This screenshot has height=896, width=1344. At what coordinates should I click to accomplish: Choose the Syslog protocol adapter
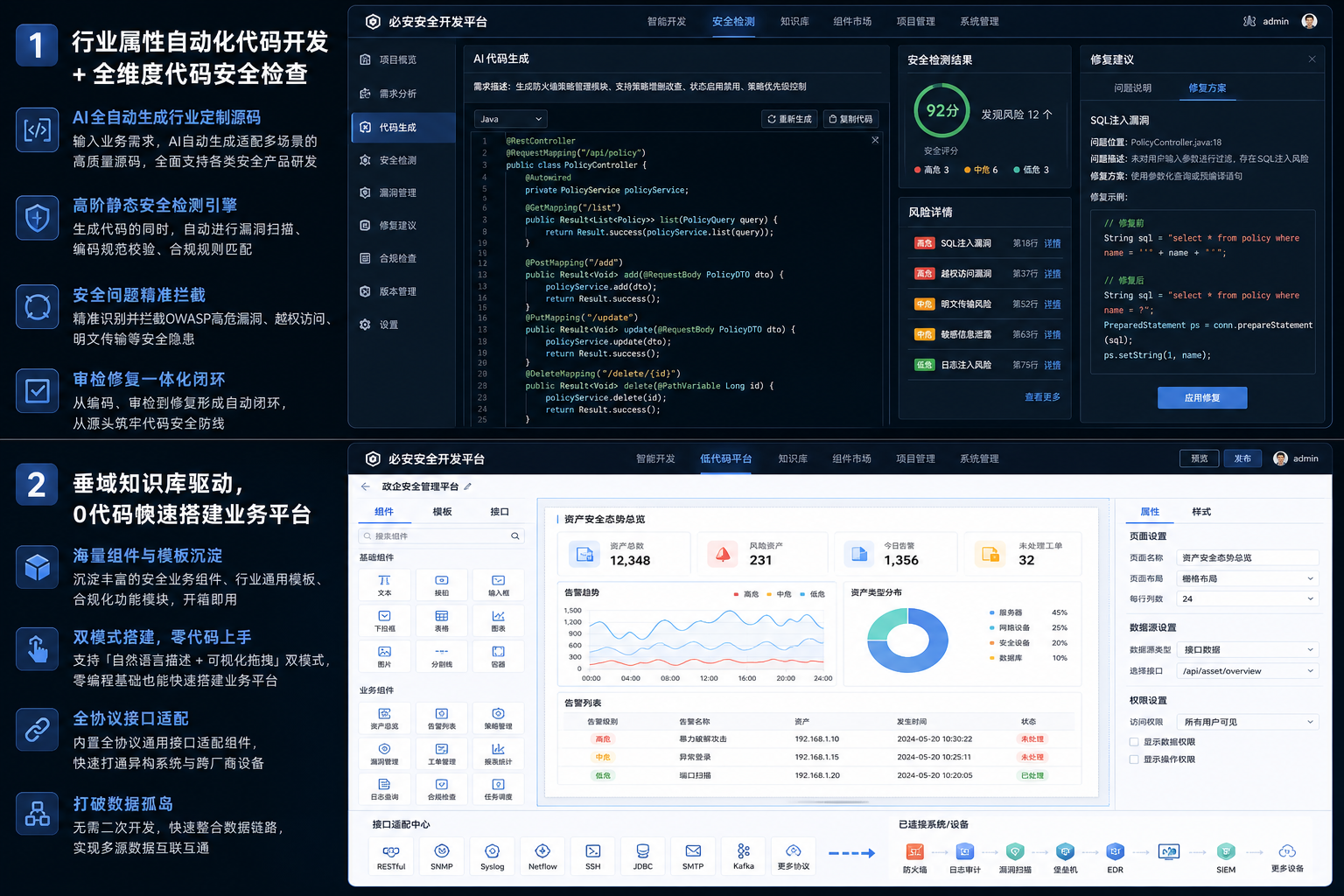[x=492, y=857]
